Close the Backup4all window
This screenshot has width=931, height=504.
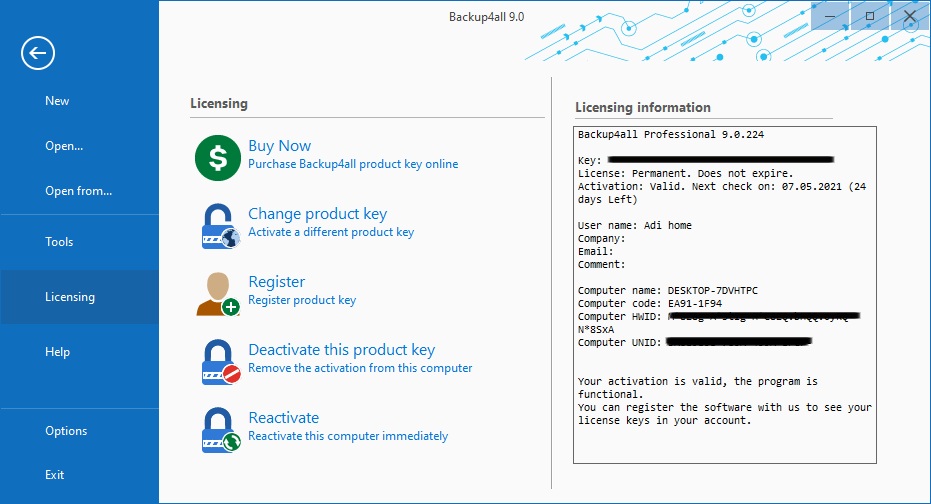[910, 16]
